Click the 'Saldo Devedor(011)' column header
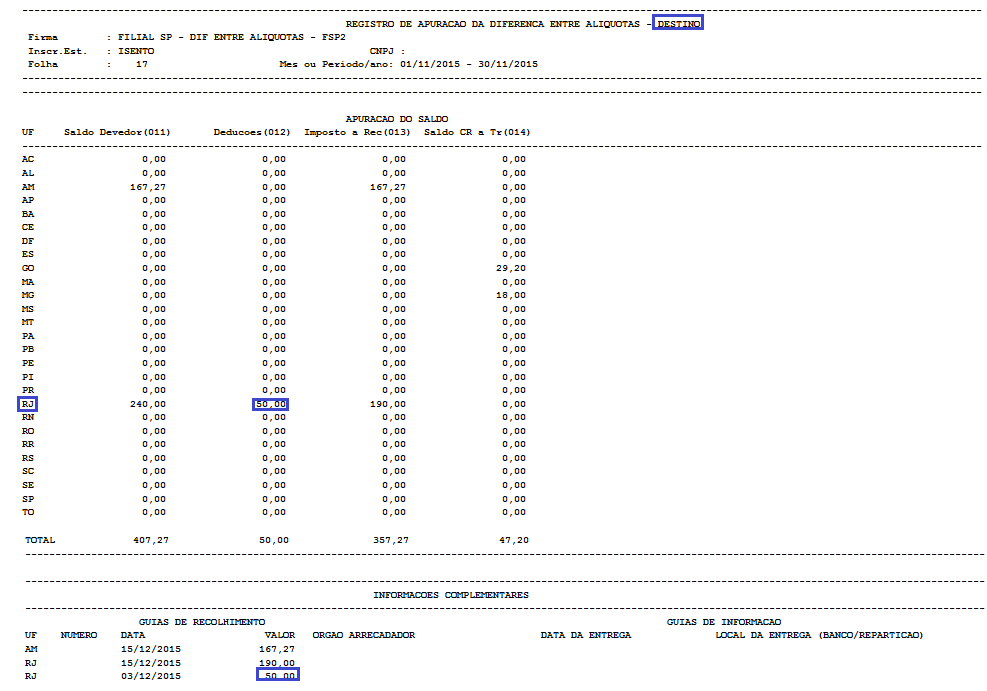This screenshot has height=691, width=987. [x=117, y=132]
